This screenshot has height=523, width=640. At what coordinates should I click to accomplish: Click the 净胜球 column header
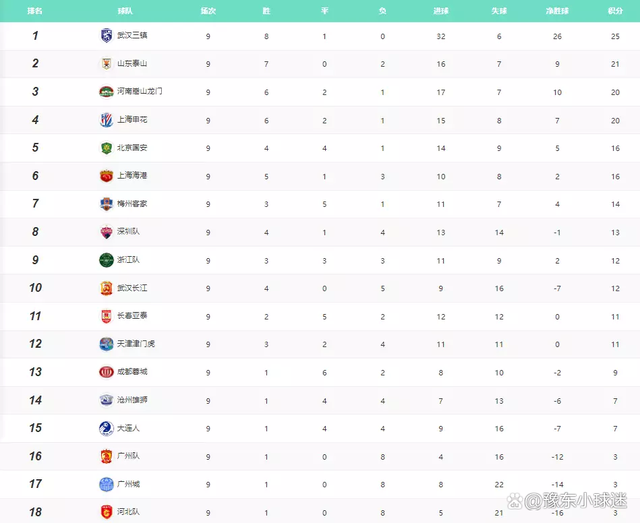[x=557, y=11]
